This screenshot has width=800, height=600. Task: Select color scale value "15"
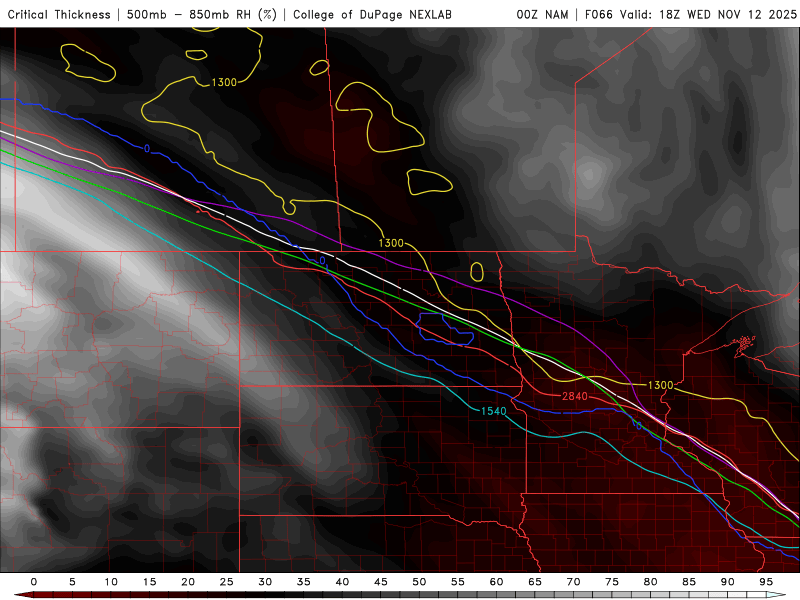tap(149, 582)
